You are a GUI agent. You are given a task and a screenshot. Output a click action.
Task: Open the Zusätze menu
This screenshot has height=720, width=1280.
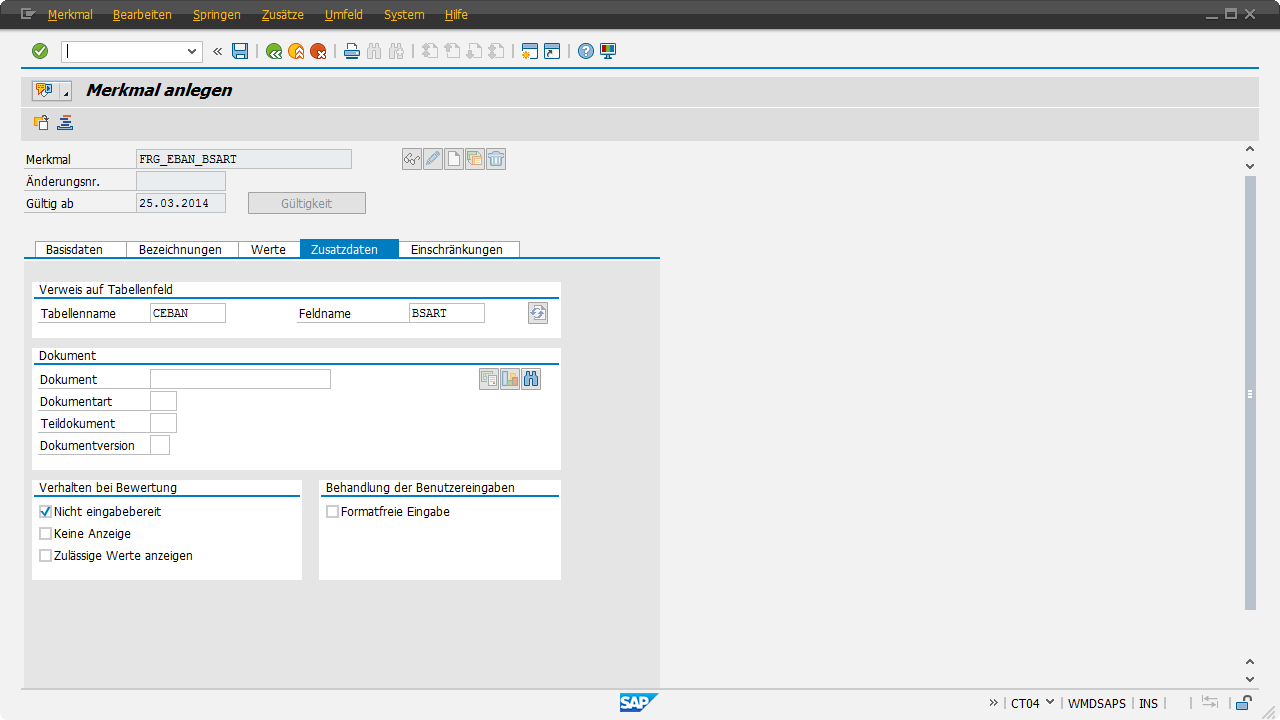pyautogui.click(x=282, y=15)
